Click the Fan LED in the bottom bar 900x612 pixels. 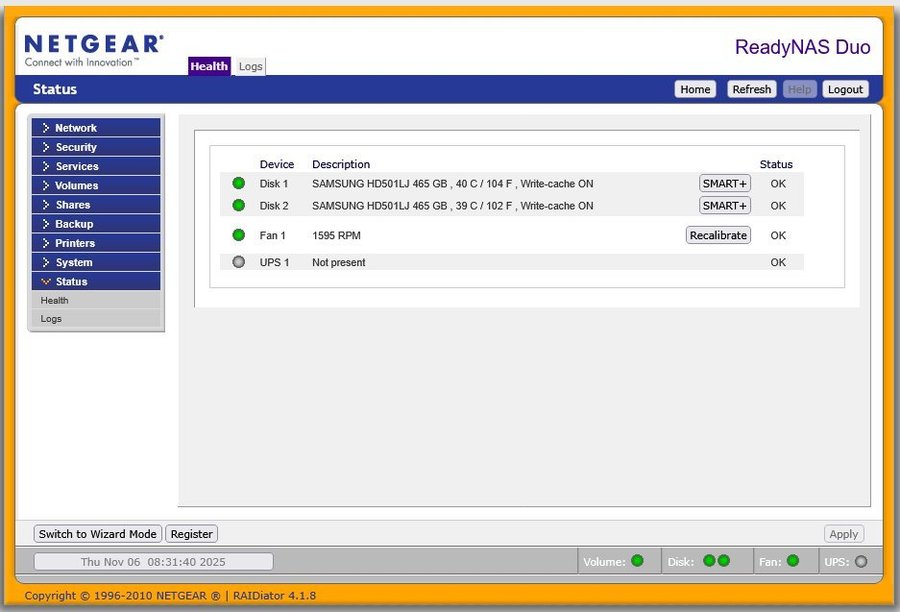pos(793,561)
